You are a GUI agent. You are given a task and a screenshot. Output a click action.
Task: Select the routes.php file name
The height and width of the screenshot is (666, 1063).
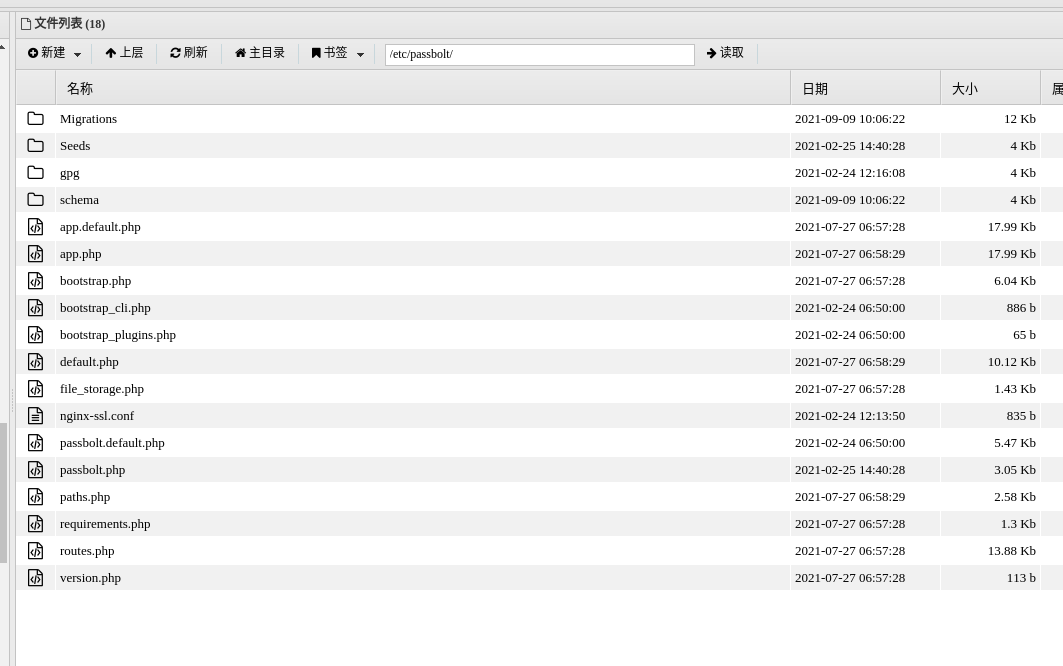(x=87, y=551)
